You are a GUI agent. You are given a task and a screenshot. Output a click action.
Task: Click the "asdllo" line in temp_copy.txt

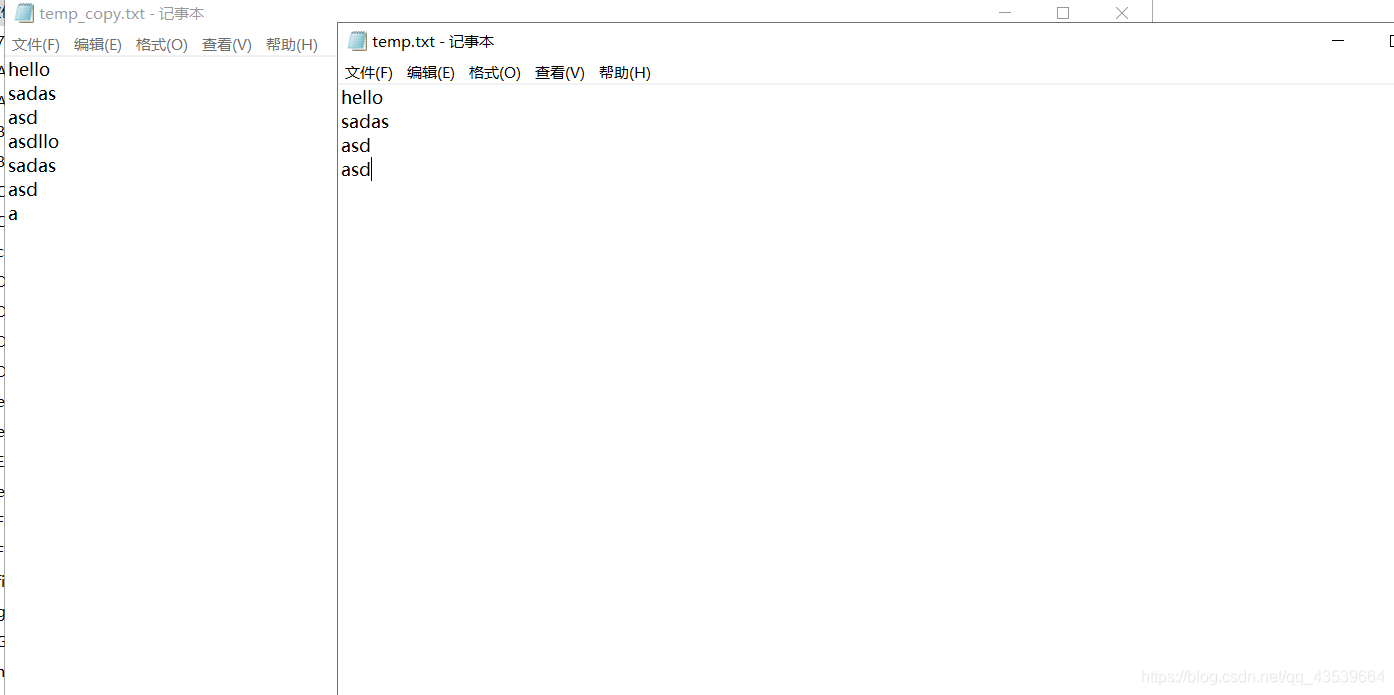[34, 141]
